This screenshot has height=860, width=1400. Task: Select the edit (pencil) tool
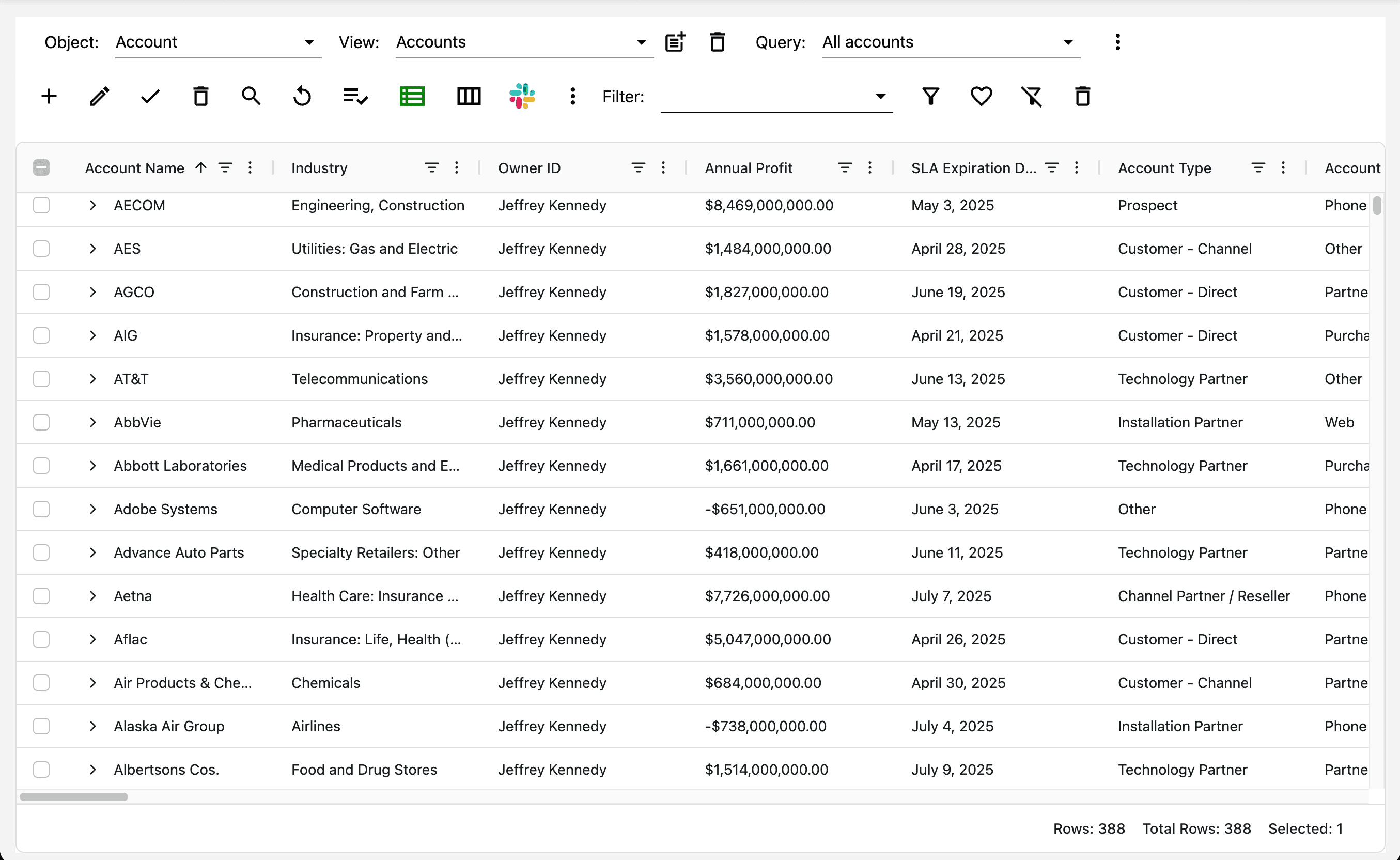pyautogui.click(x=99, y=96)
